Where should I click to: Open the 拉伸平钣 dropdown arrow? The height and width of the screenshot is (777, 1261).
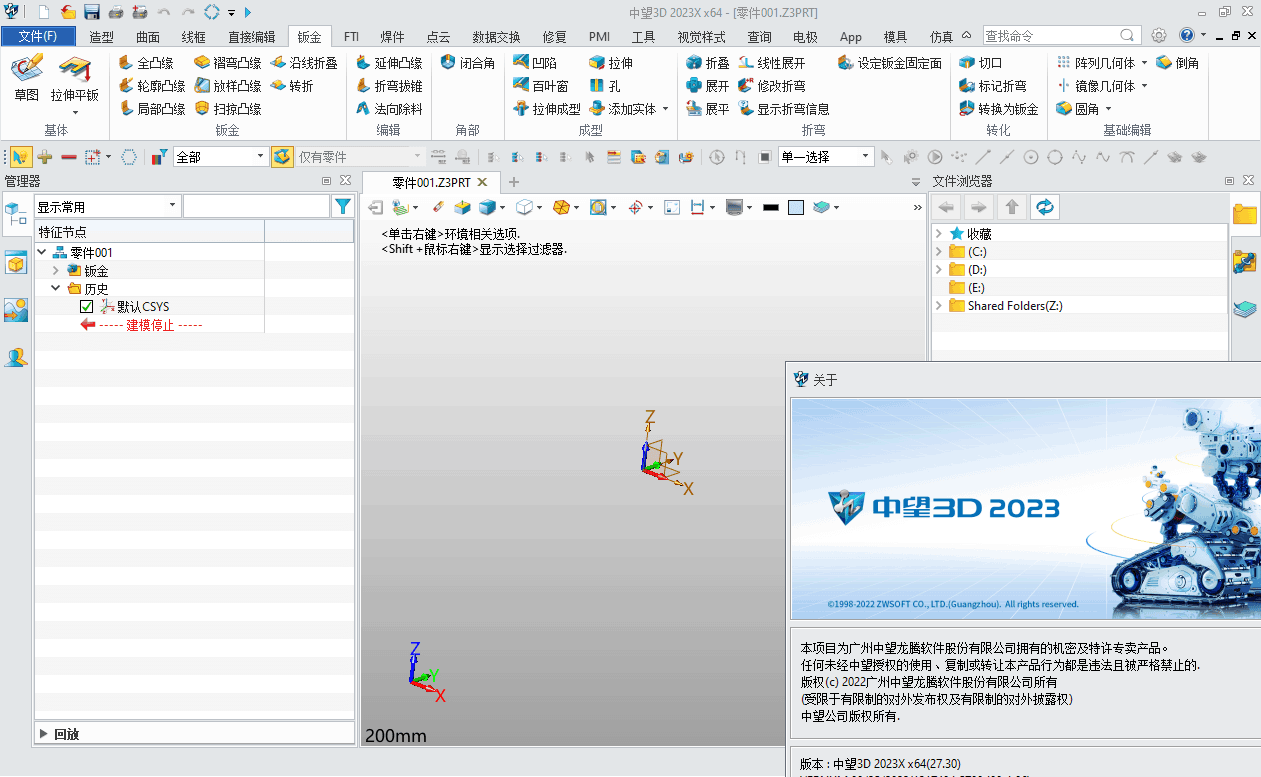click(75, 112)
